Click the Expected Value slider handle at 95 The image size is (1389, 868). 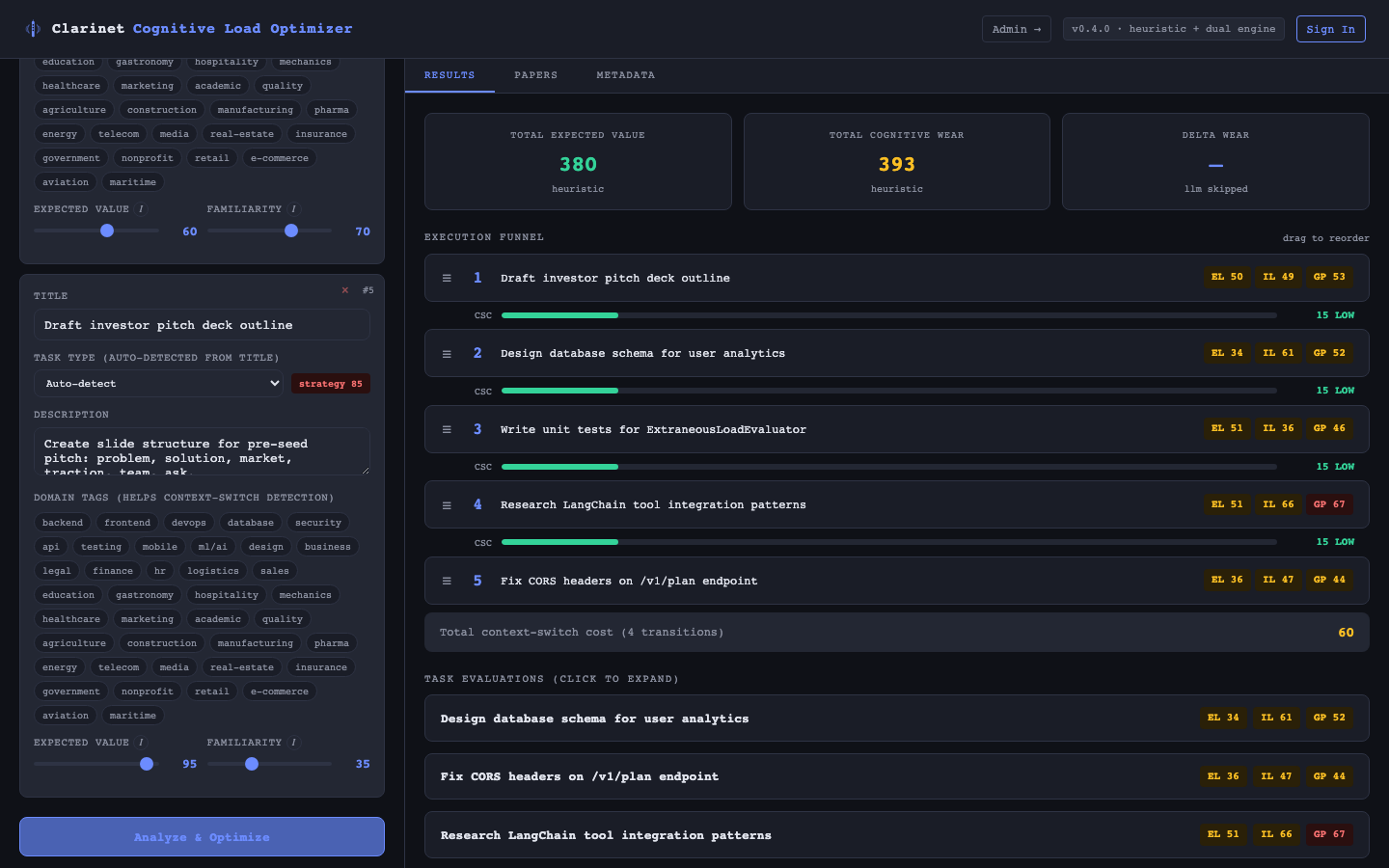pyautogui.click(x=146, y=764)
